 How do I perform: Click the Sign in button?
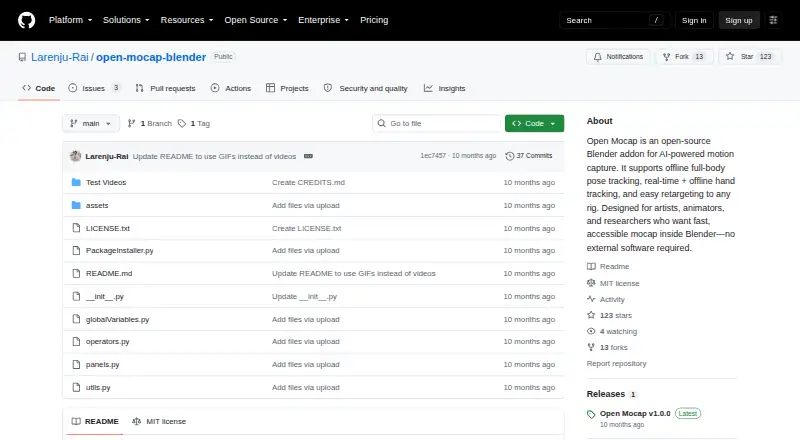[694, 20]
